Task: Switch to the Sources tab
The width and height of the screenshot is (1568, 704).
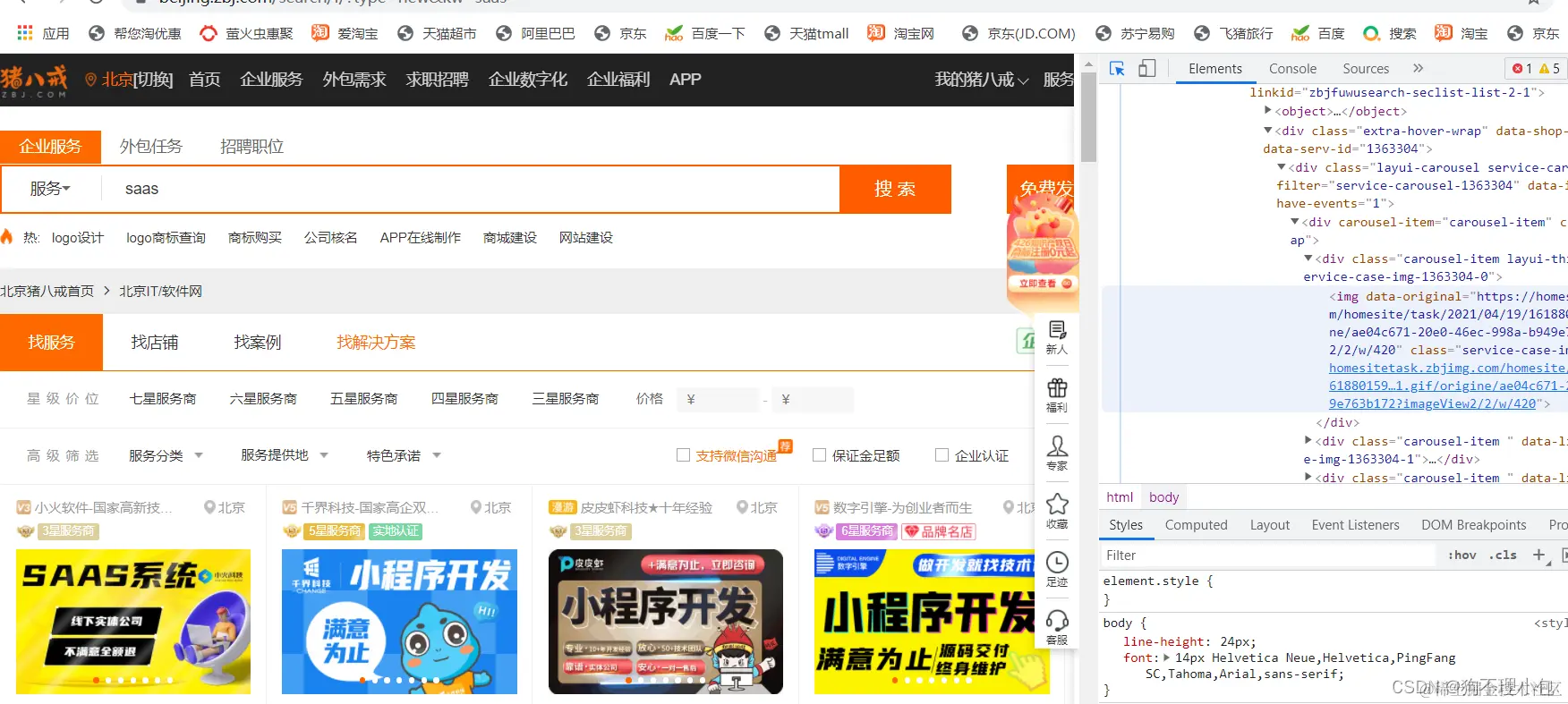Action: coord(1366,69)
